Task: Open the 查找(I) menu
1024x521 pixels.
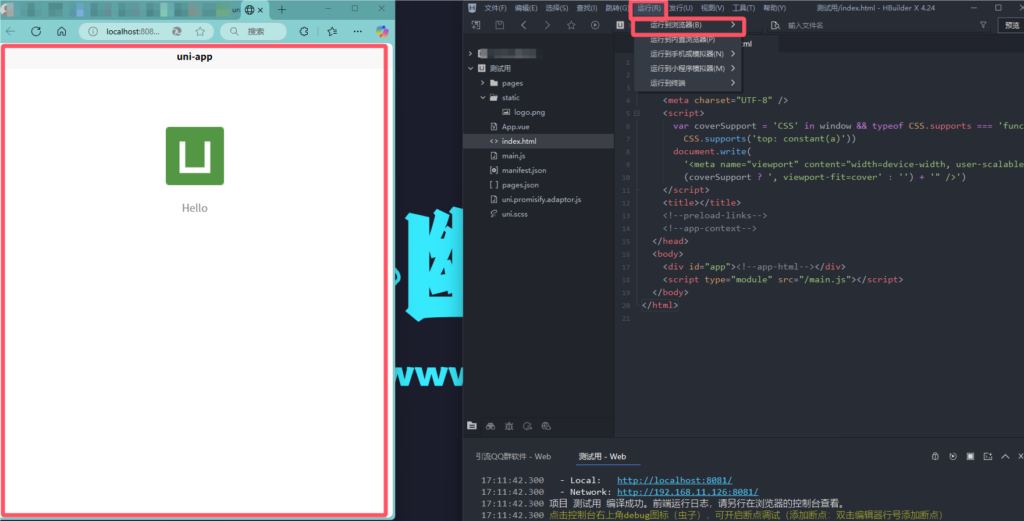Action: tap(586, 8)
